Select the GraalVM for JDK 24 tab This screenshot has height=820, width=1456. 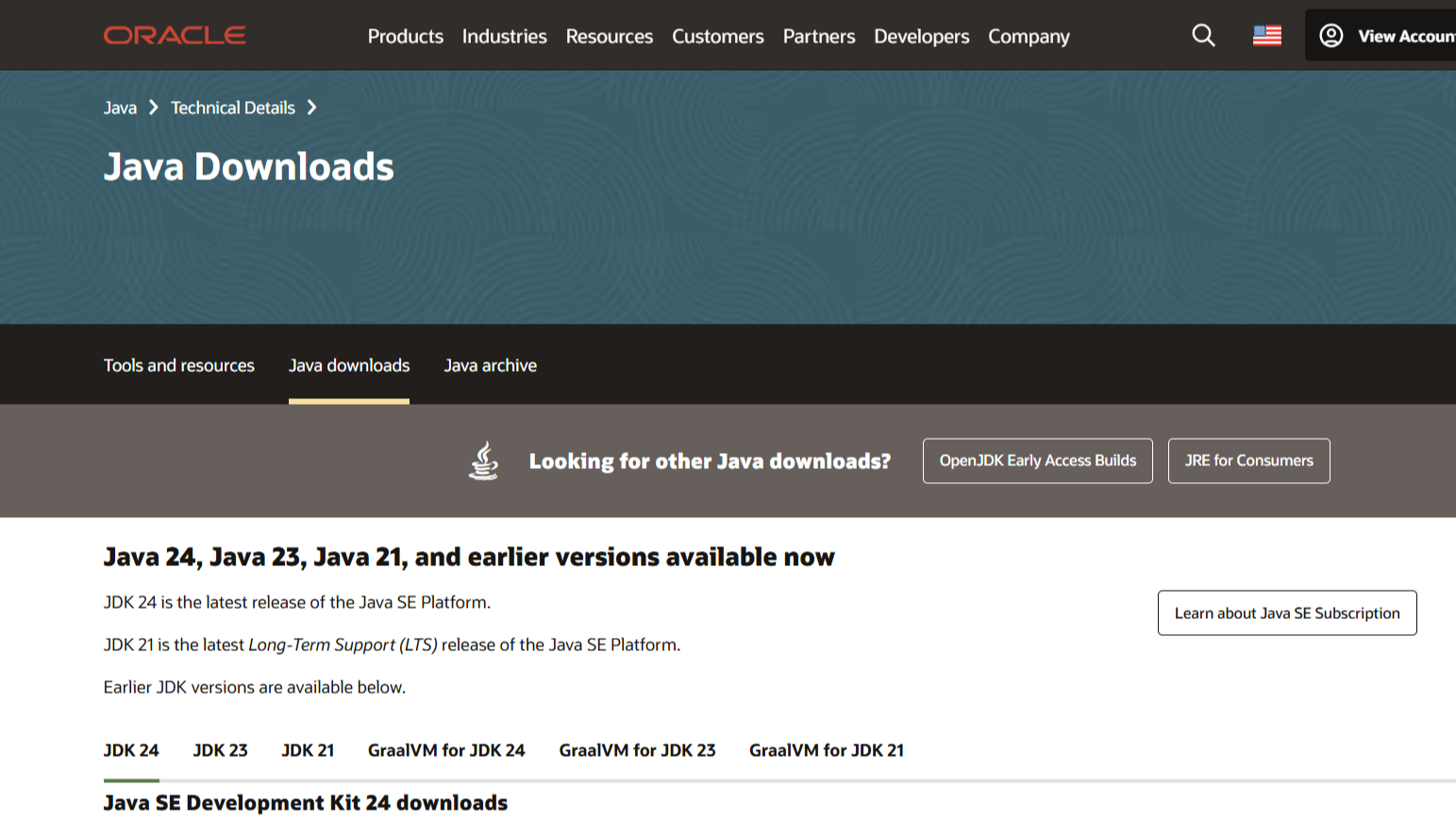pos(446,750)
